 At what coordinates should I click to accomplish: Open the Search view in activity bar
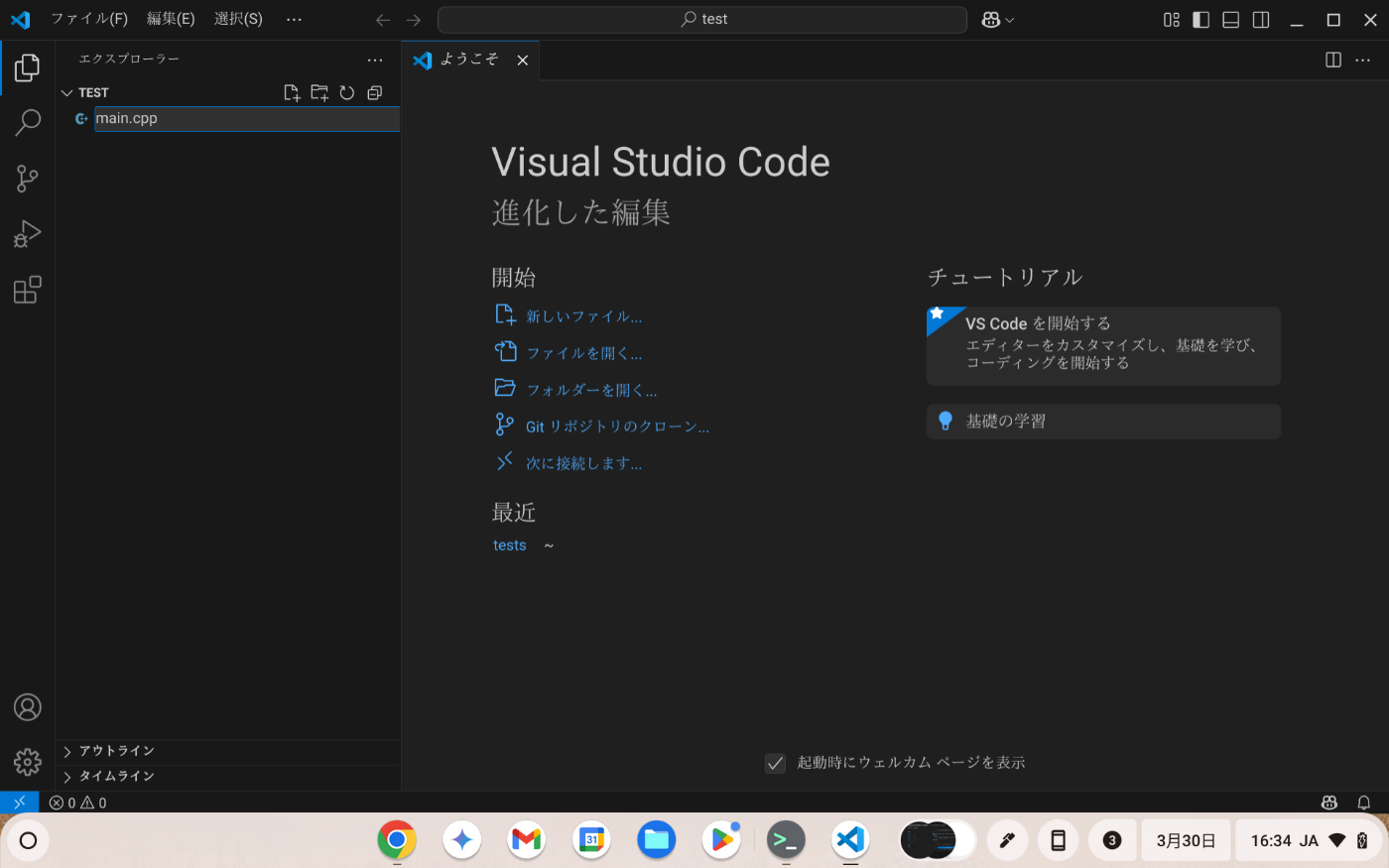[27, 123]
